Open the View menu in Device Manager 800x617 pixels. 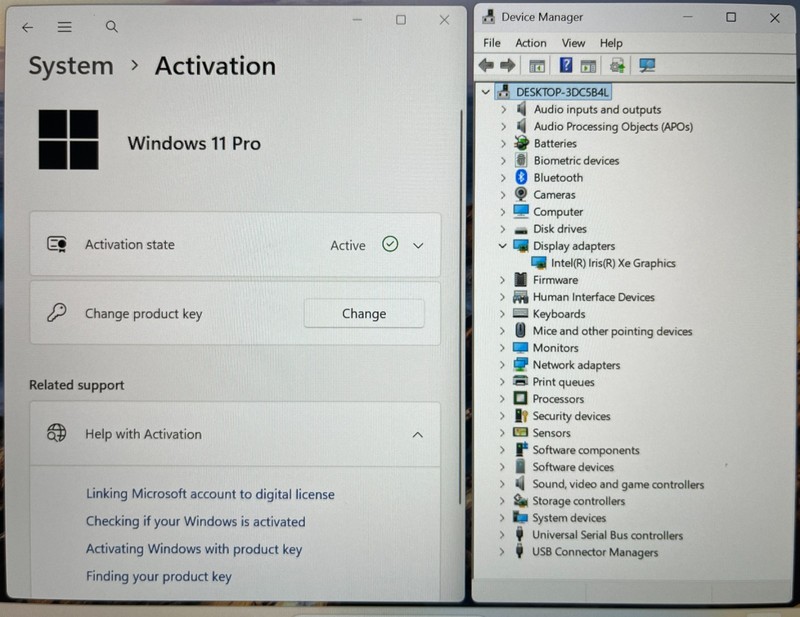click(573, 43)
